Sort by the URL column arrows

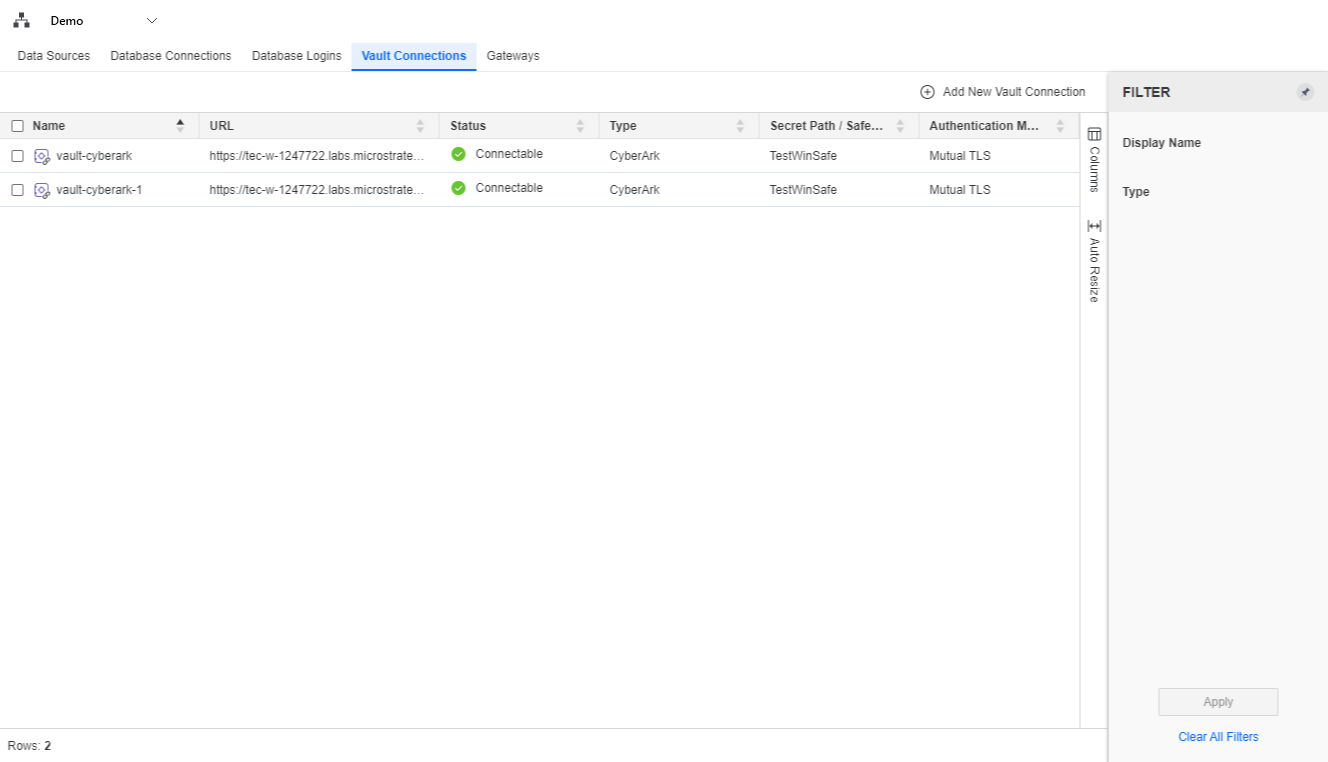click(x=420, y=126)
